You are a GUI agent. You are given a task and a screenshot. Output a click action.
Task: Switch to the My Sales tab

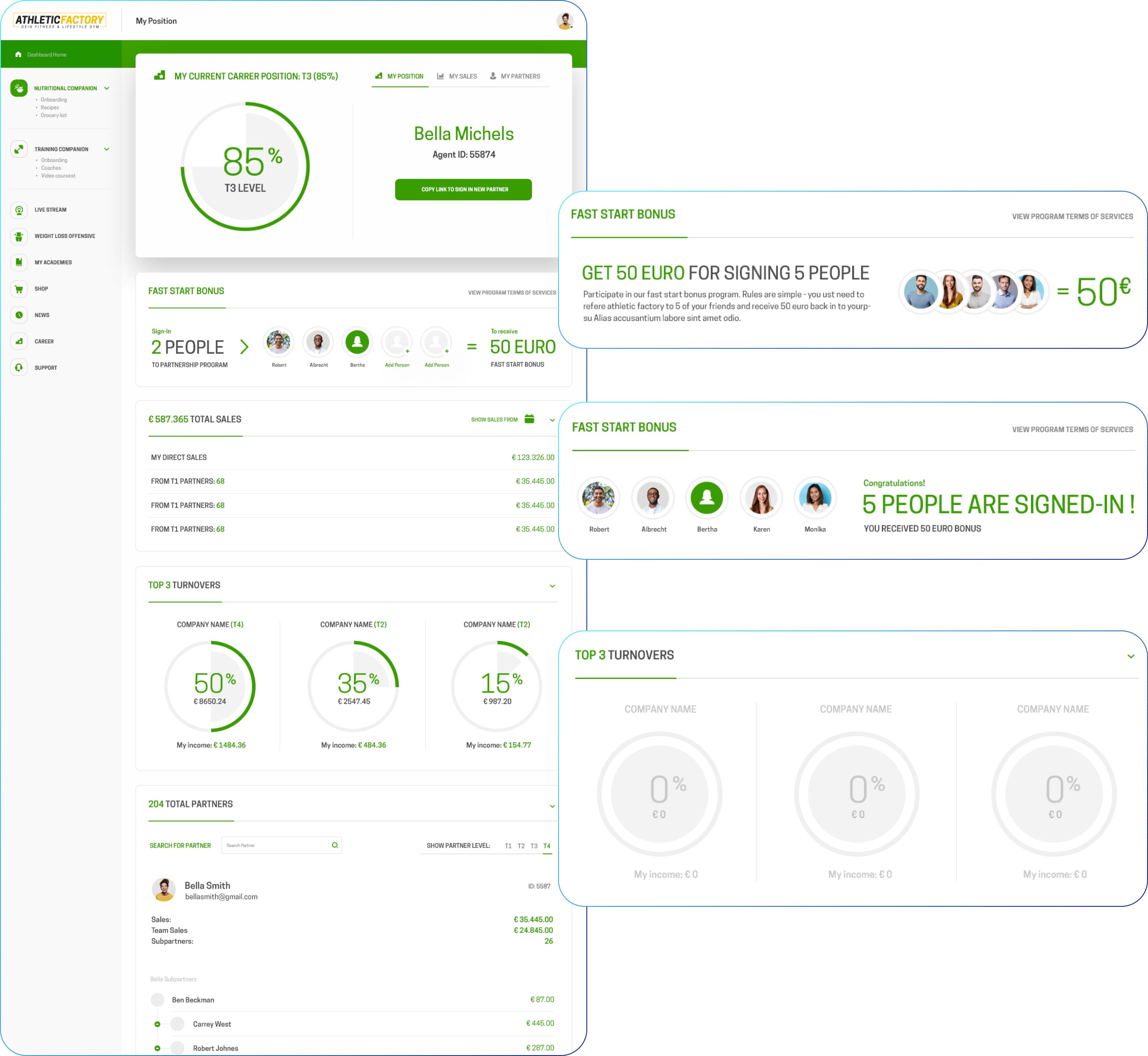point(457,76)
